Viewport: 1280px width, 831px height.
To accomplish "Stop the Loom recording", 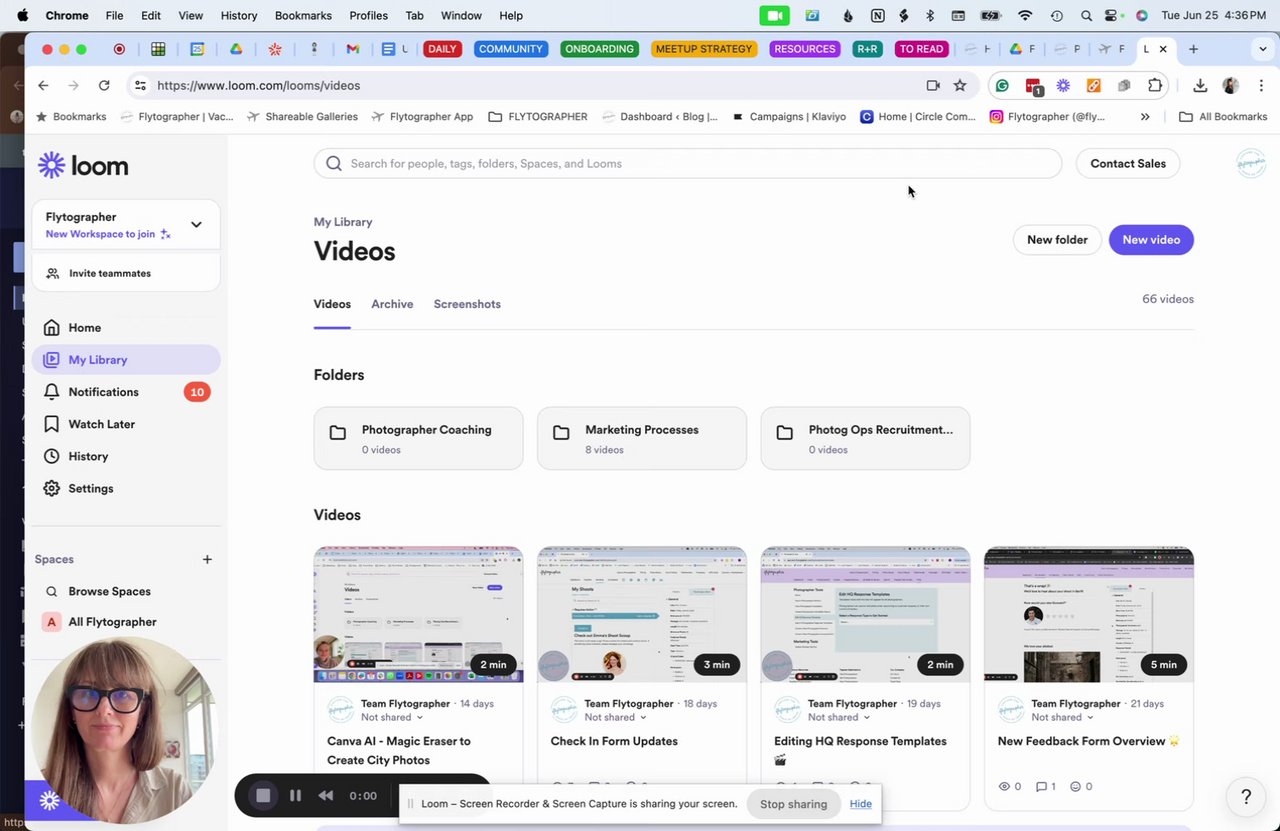I will (x=263, y=796).
